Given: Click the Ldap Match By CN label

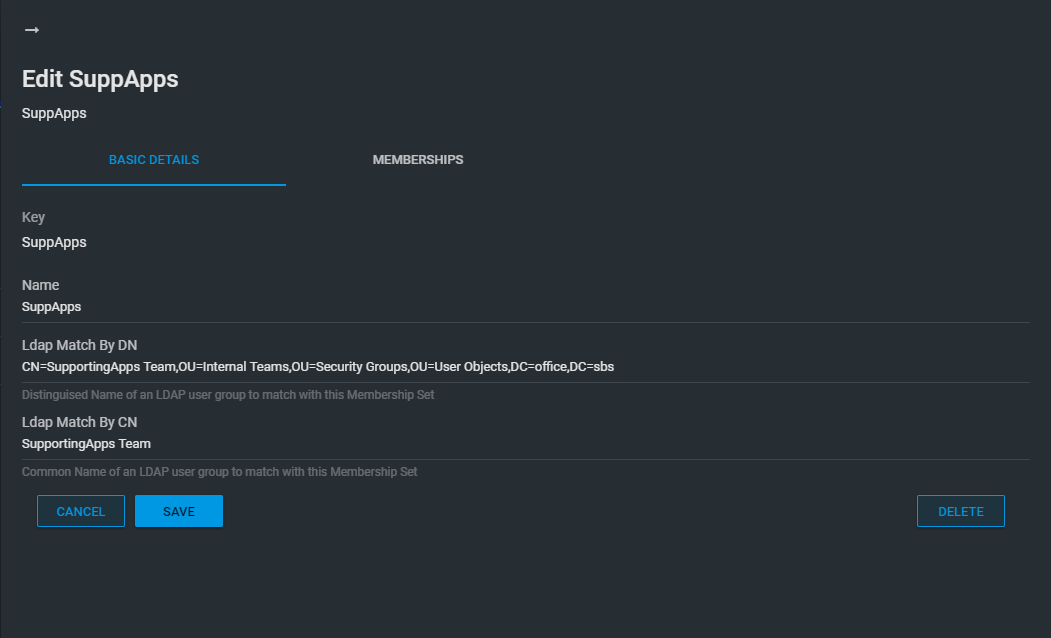Looking at the screenshot, I should point(79,422).
